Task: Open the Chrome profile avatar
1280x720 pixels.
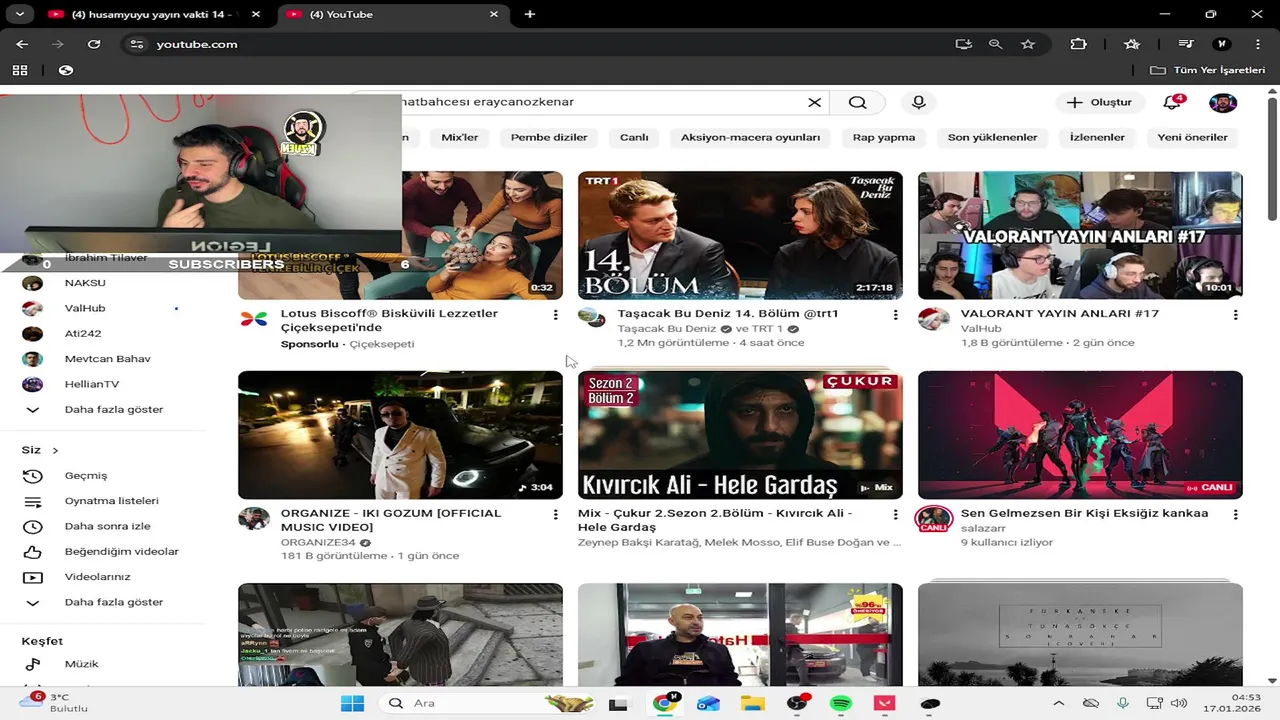Action: click(1221, 44)
